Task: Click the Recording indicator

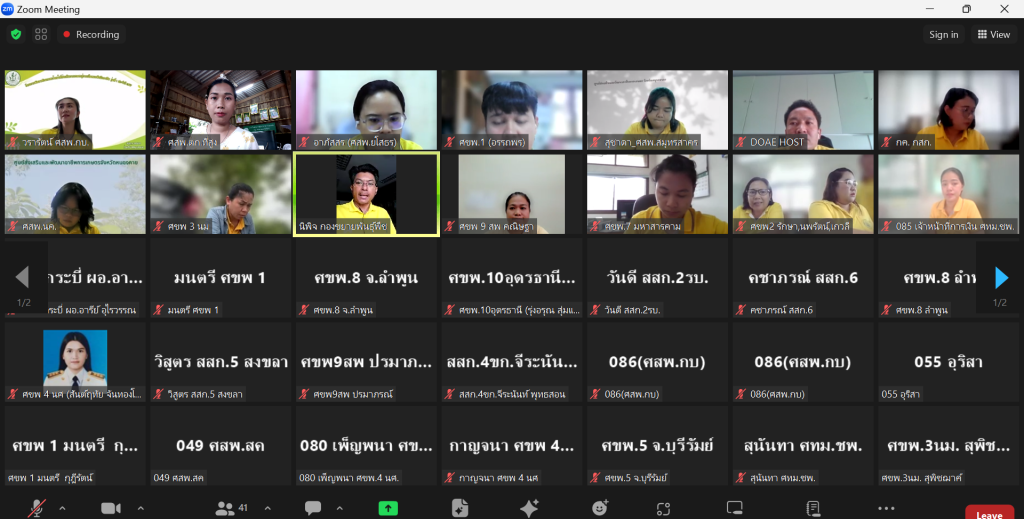Action: coord(91,35)
